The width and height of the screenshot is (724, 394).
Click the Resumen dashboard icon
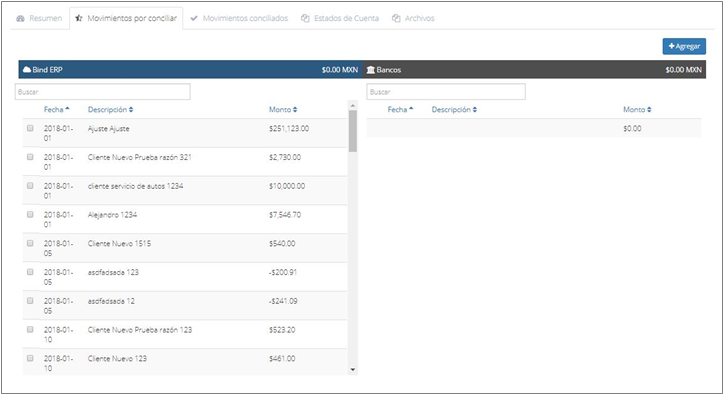pos(20,18)
